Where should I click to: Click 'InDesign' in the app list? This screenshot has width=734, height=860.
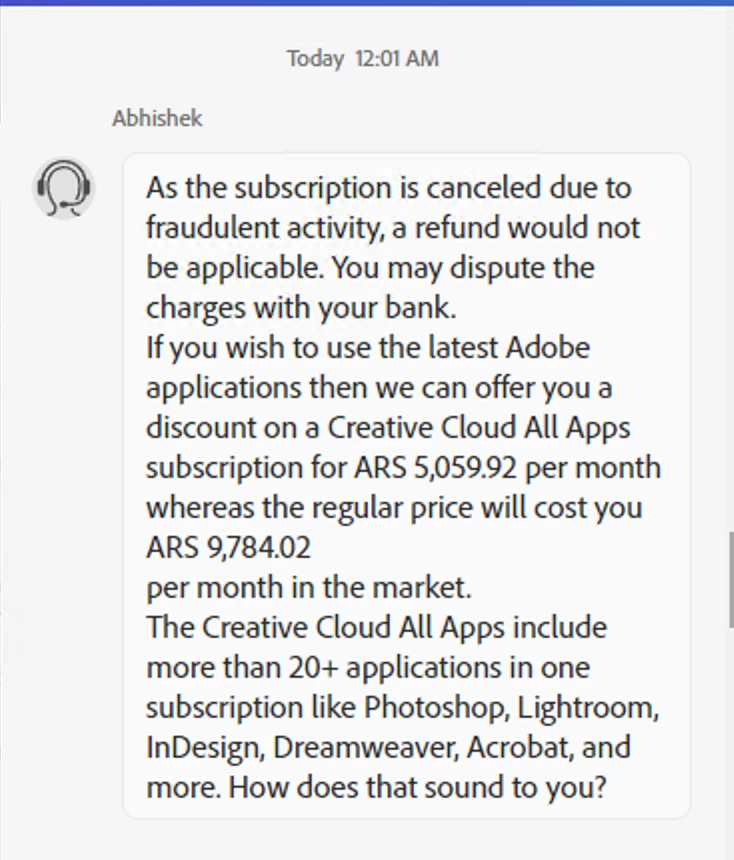coord(205,747)
